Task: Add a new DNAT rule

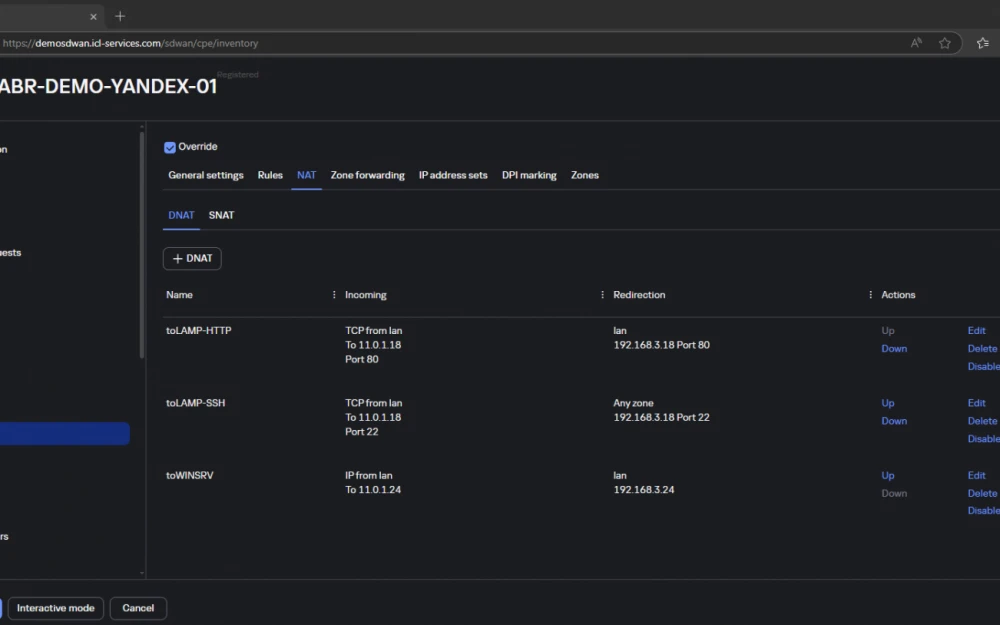Action: coord(192,258)
